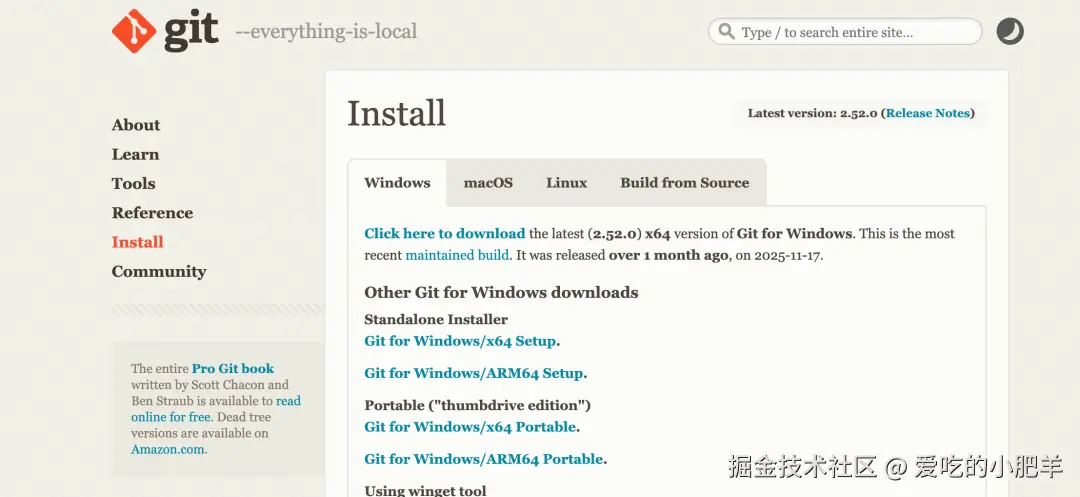
Task: Open the Pro Git book link
Action: [233, 368]
